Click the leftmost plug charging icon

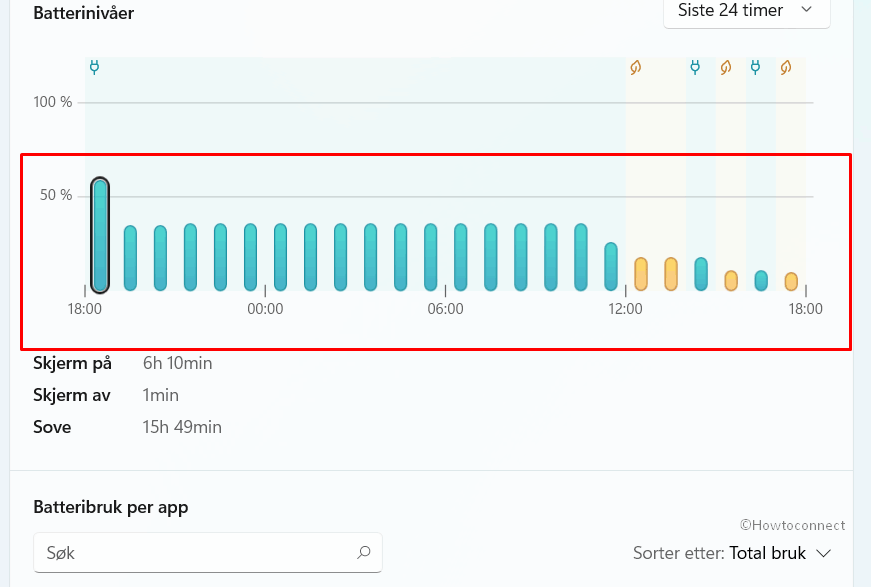(95, 67)
